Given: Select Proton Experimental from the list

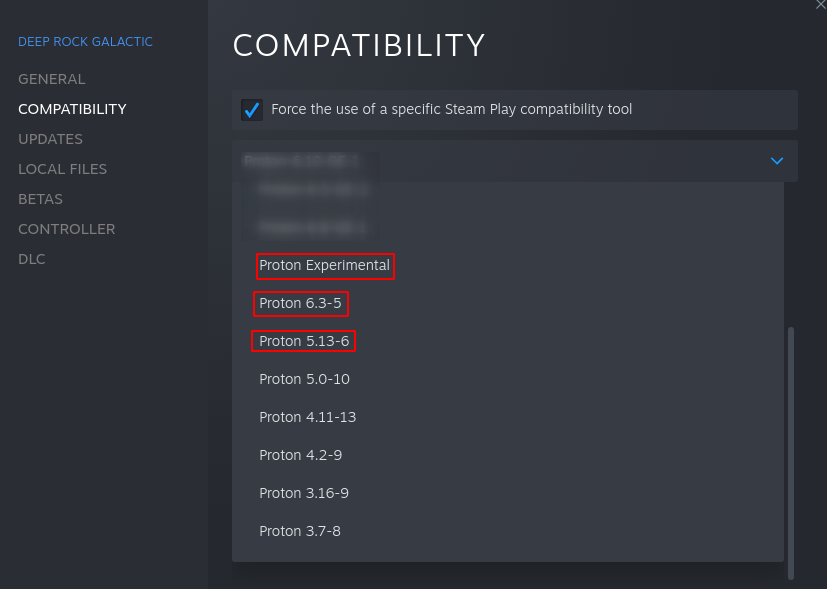Looking at the screenshot, I should pos(324,266).
